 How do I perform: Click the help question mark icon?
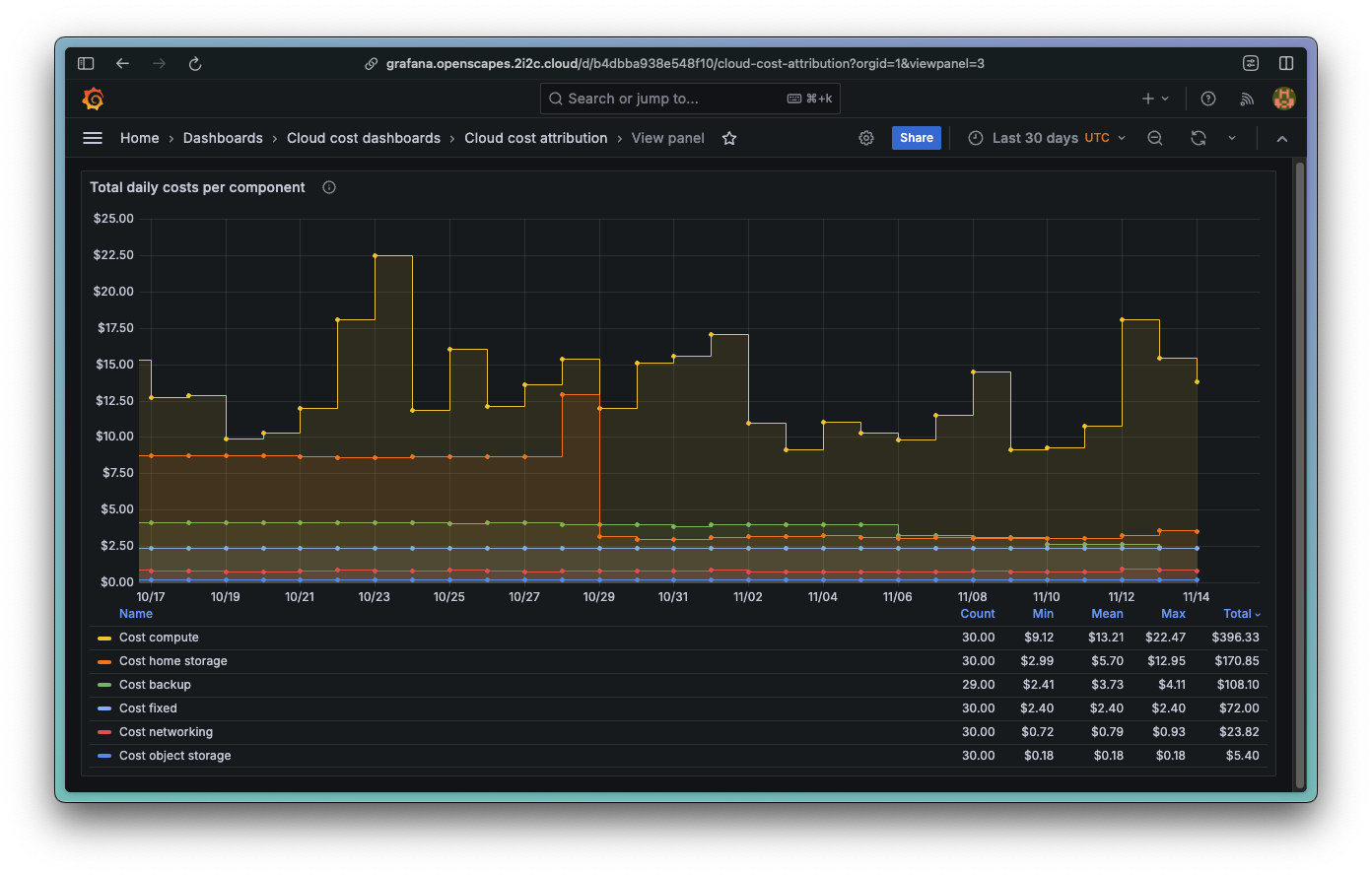tap(1207, 99)
